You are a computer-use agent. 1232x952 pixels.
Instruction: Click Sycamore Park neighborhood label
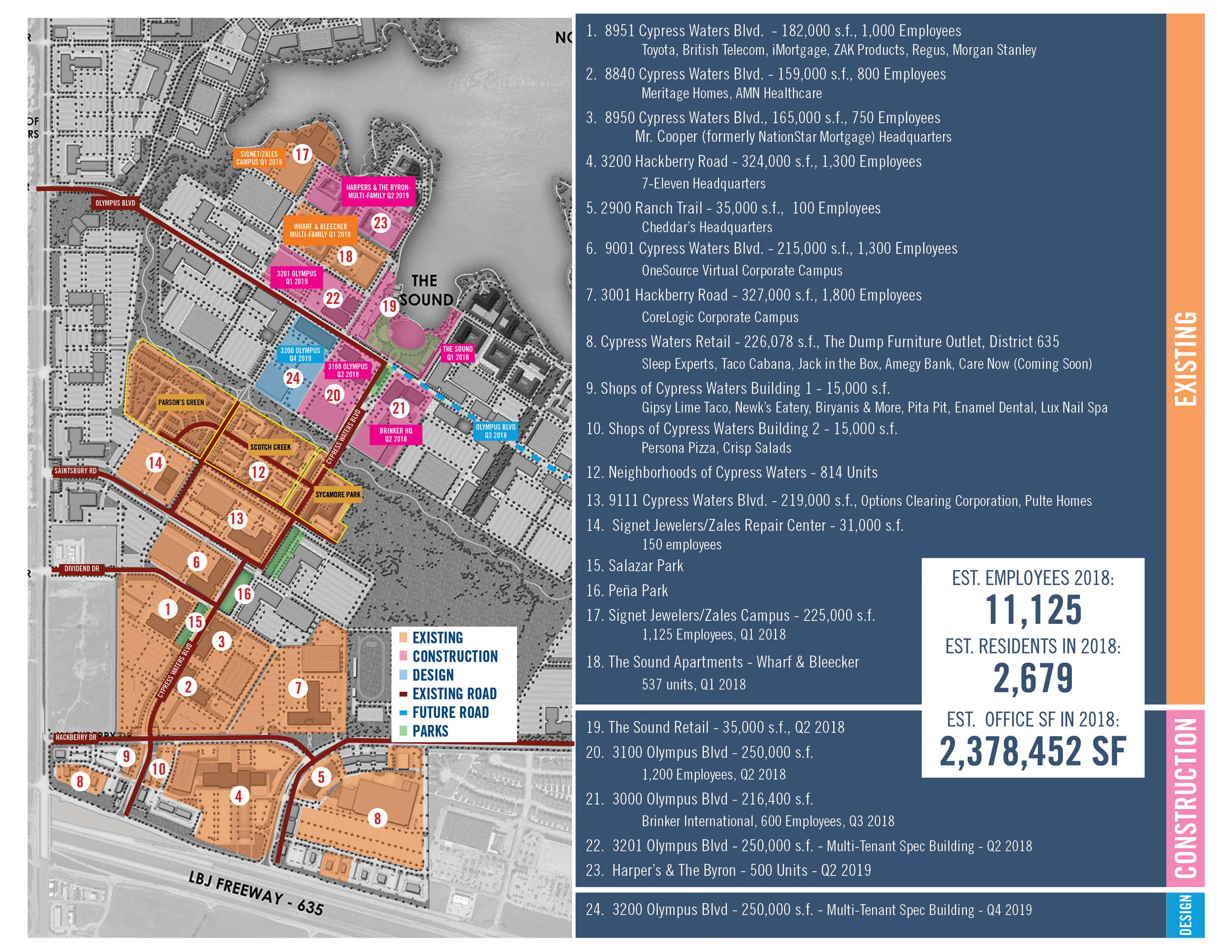coord(338,495)
